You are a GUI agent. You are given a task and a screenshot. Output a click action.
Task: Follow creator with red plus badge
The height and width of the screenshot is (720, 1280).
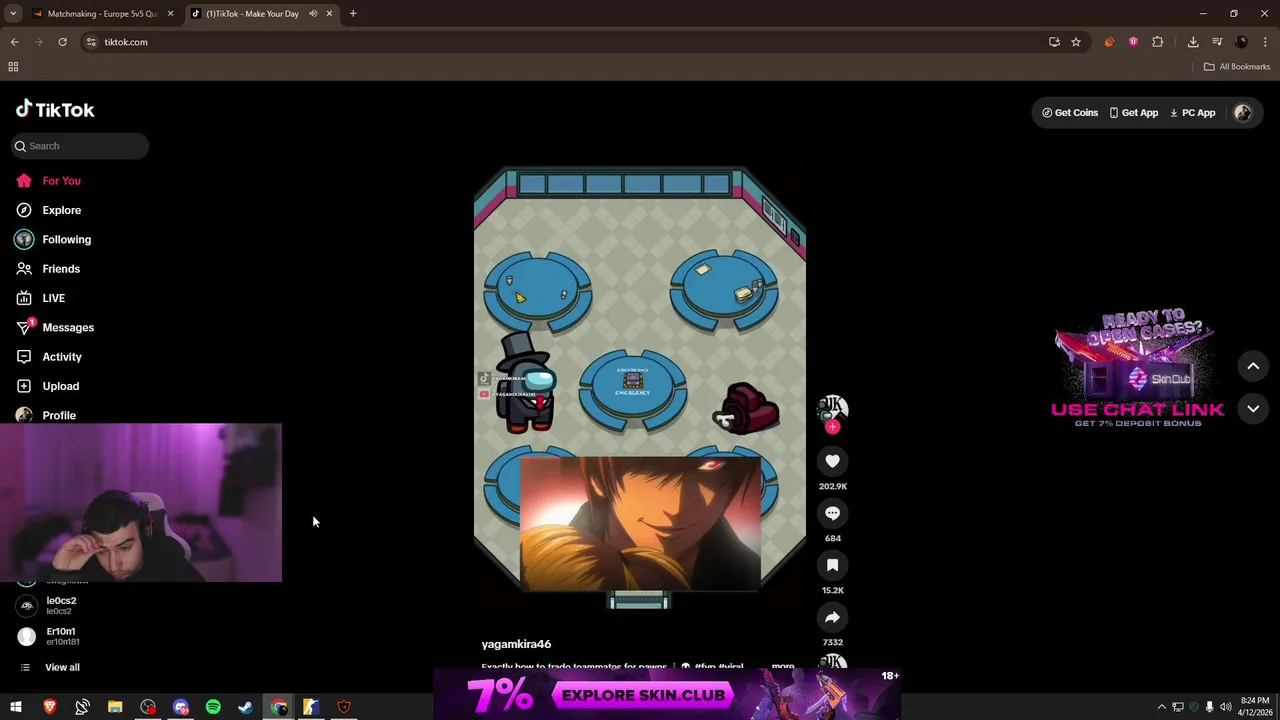click(x=832, y=427)
